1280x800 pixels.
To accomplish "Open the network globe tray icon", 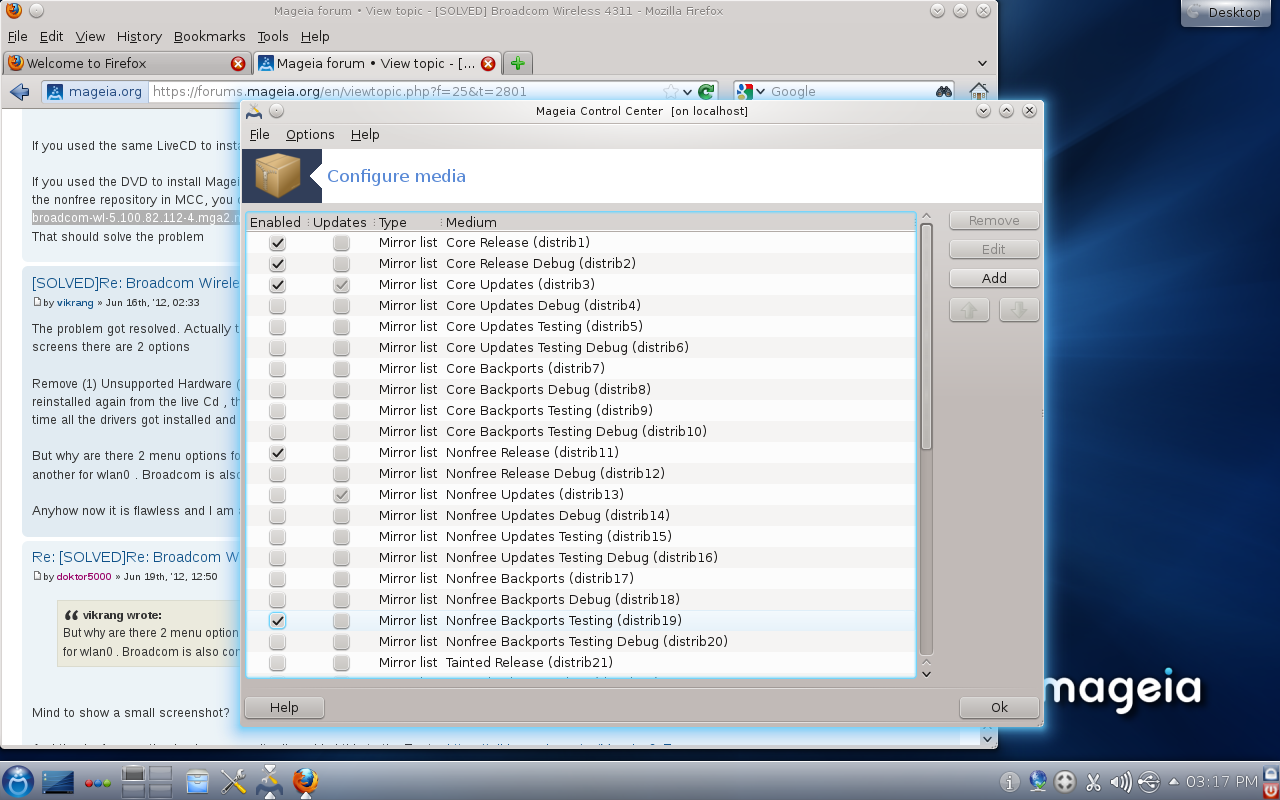I will pos(1038,782).
